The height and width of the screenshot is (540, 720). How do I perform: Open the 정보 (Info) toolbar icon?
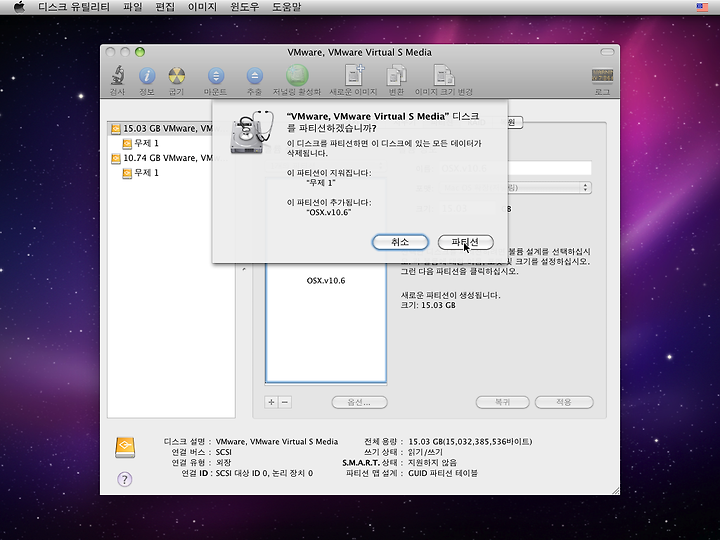[147, 80]
